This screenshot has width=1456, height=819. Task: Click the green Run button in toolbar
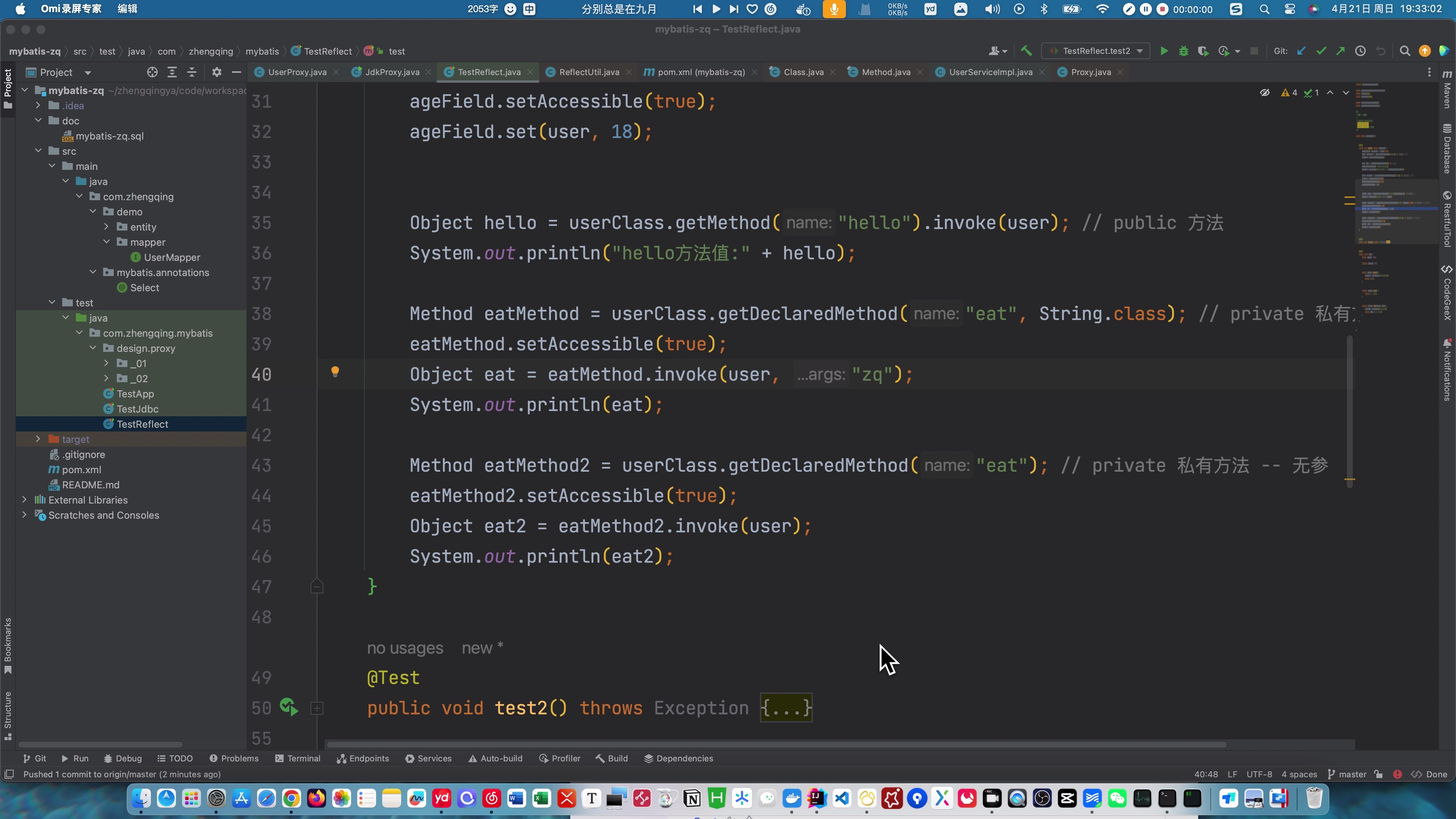(x=1164, y=51)
